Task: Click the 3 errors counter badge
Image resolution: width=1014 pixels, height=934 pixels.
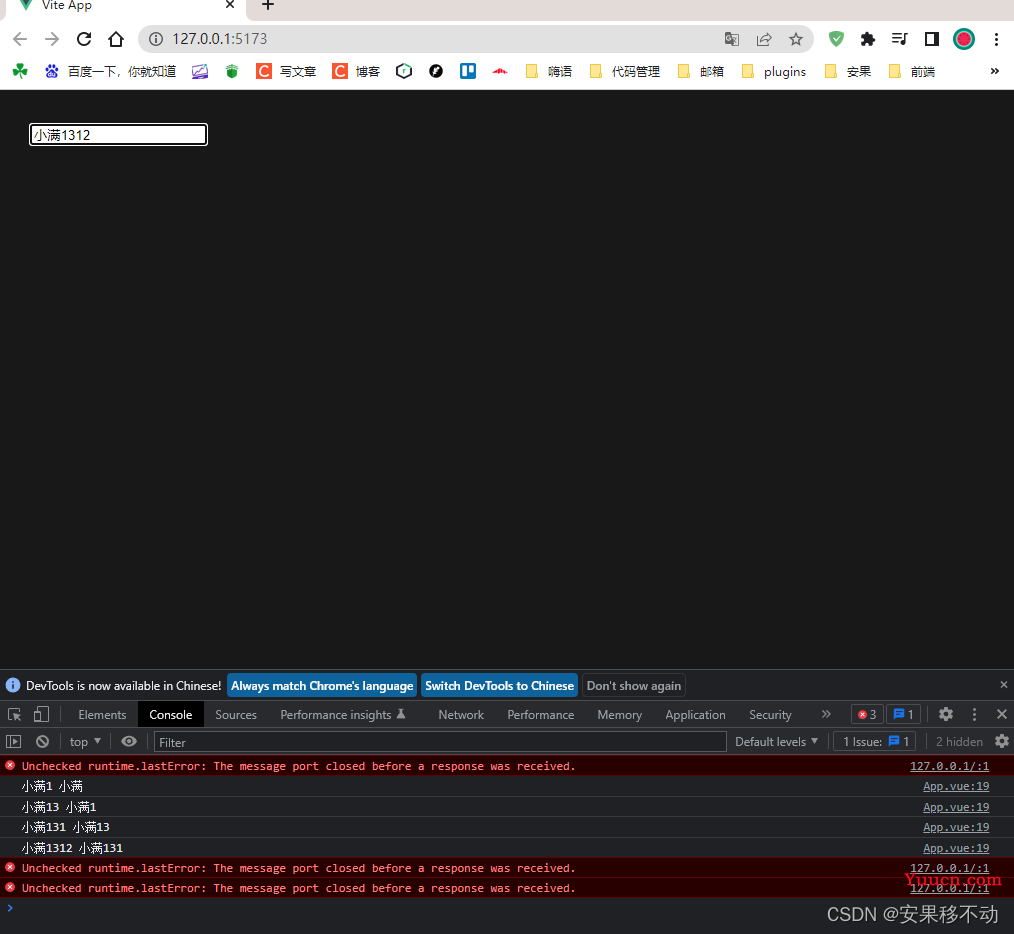Action: 867,714
